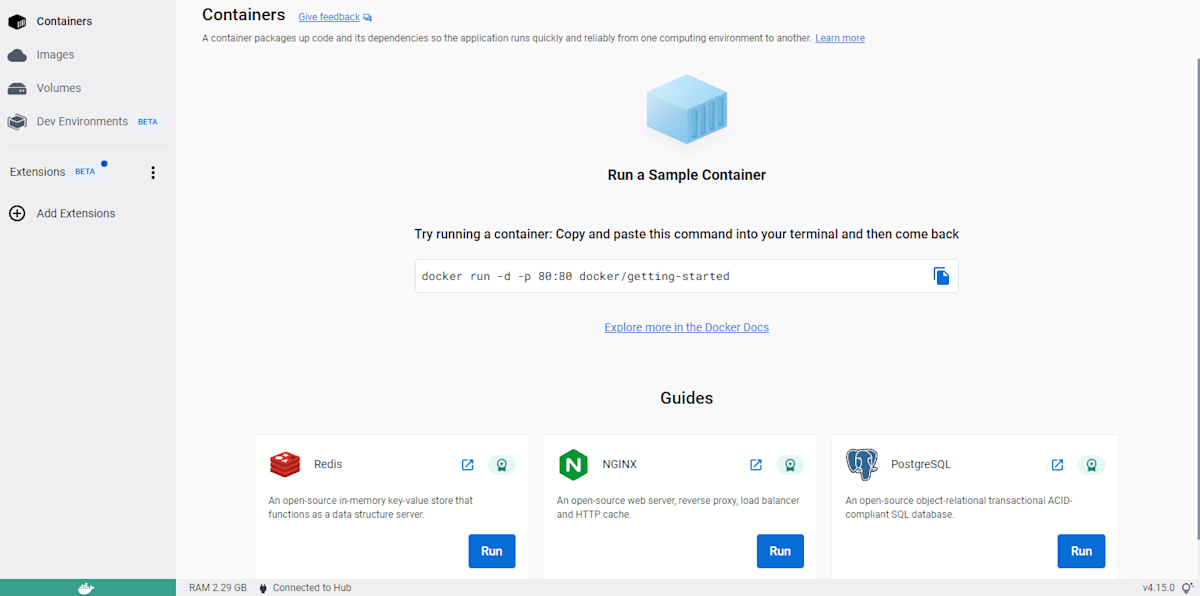Copy the docker run command with copy icon
Viewport: 1200px width, 596px height.
(x=941, y=276)
